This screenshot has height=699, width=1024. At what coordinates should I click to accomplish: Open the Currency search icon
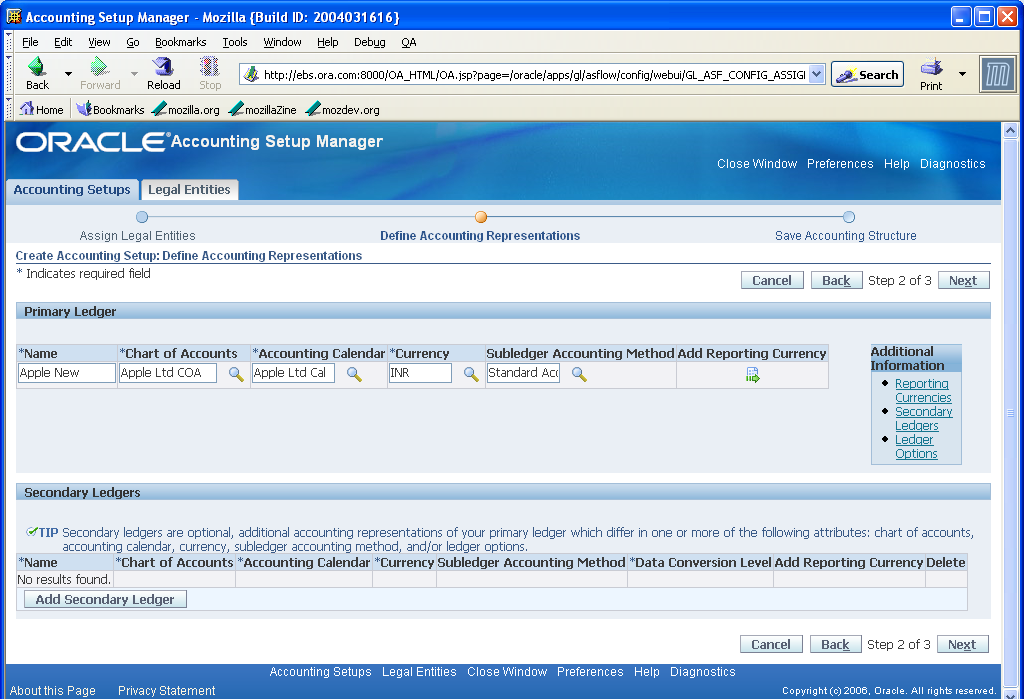(470, 372)
